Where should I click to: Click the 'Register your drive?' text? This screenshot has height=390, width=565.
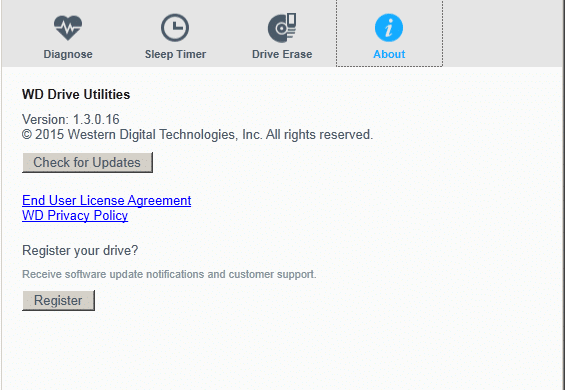[80, 250]
